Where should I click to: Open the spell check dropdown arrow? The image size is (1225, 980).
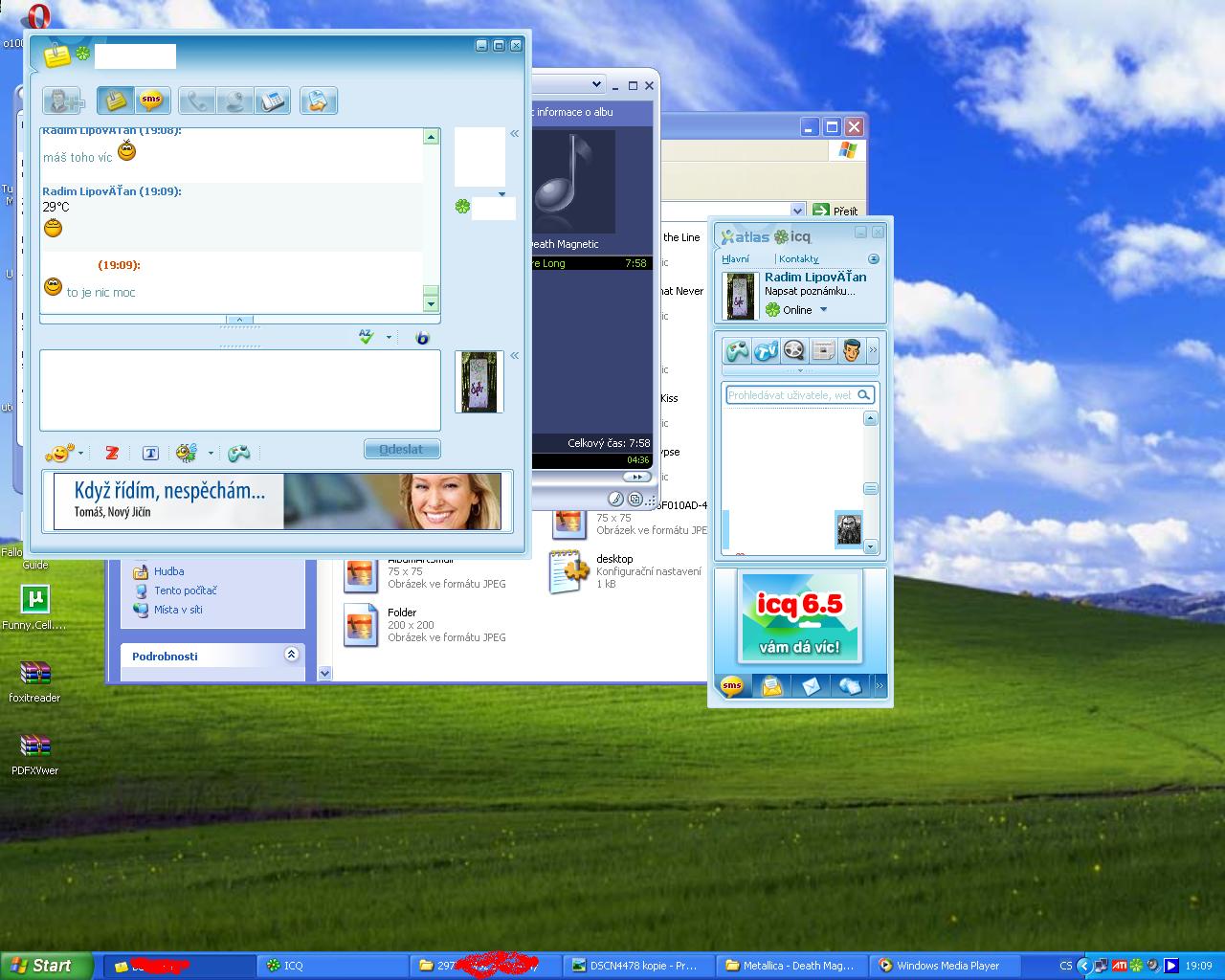tap(389, 338)
